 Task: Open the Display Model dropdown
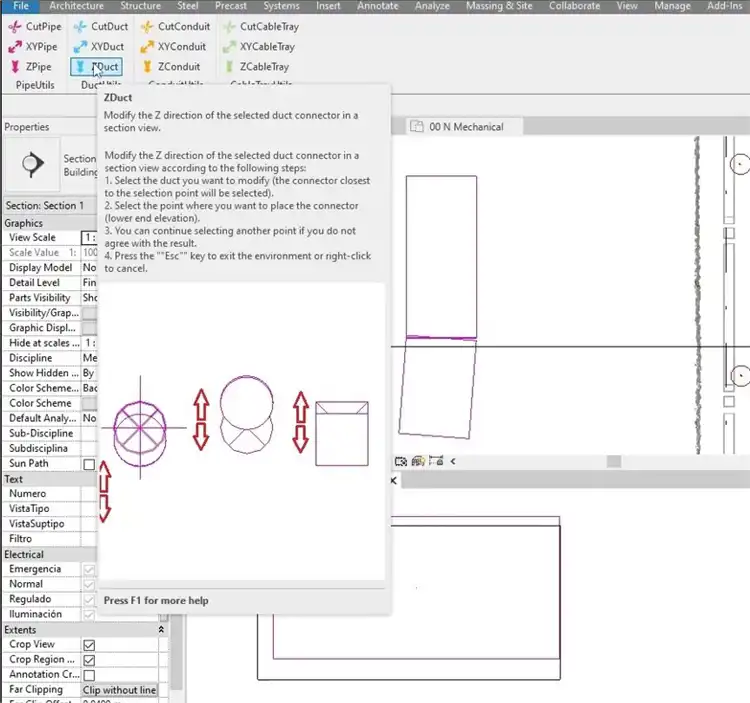[89, 268]
